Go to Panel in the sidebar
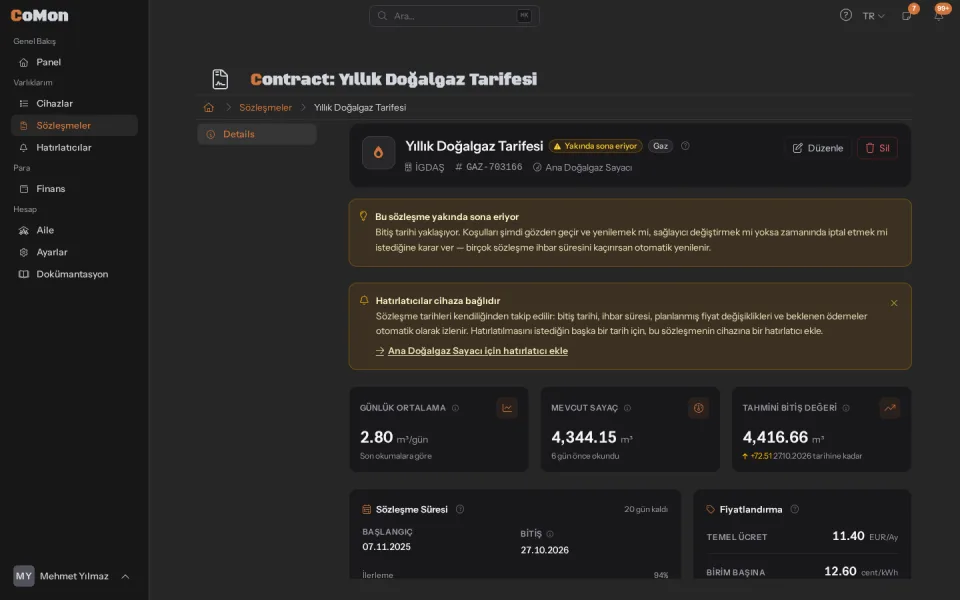The image size is (960, 600). 74,62
